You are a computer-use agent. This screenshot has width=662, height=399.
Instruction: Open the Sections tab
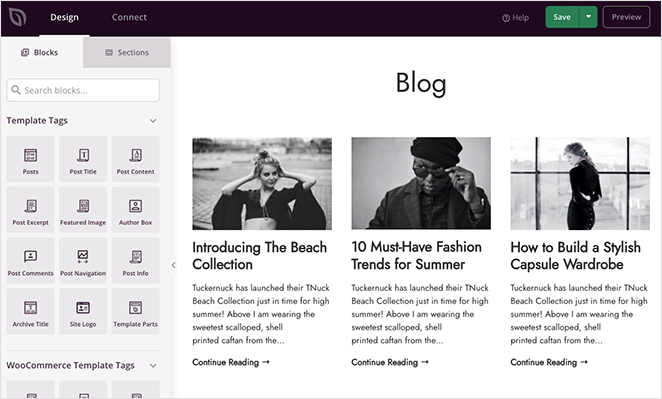pyautogui.click(x=127, y=52)
